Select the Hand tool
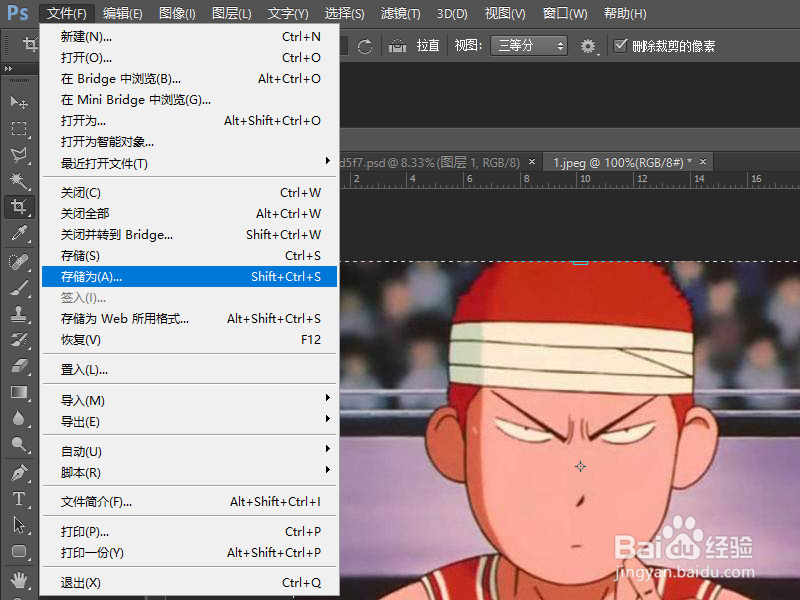Screen dimensions: 800x600 [x=19, y=580]
